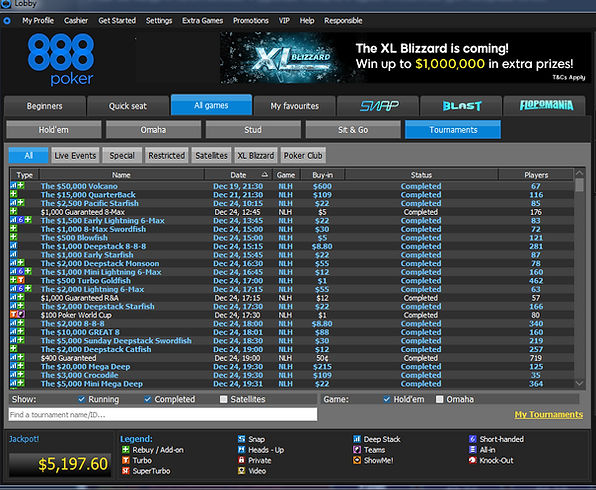Viewport: 596px width, 490px height.
Task: Open the BLAST tab
Action: click(461, 106)
